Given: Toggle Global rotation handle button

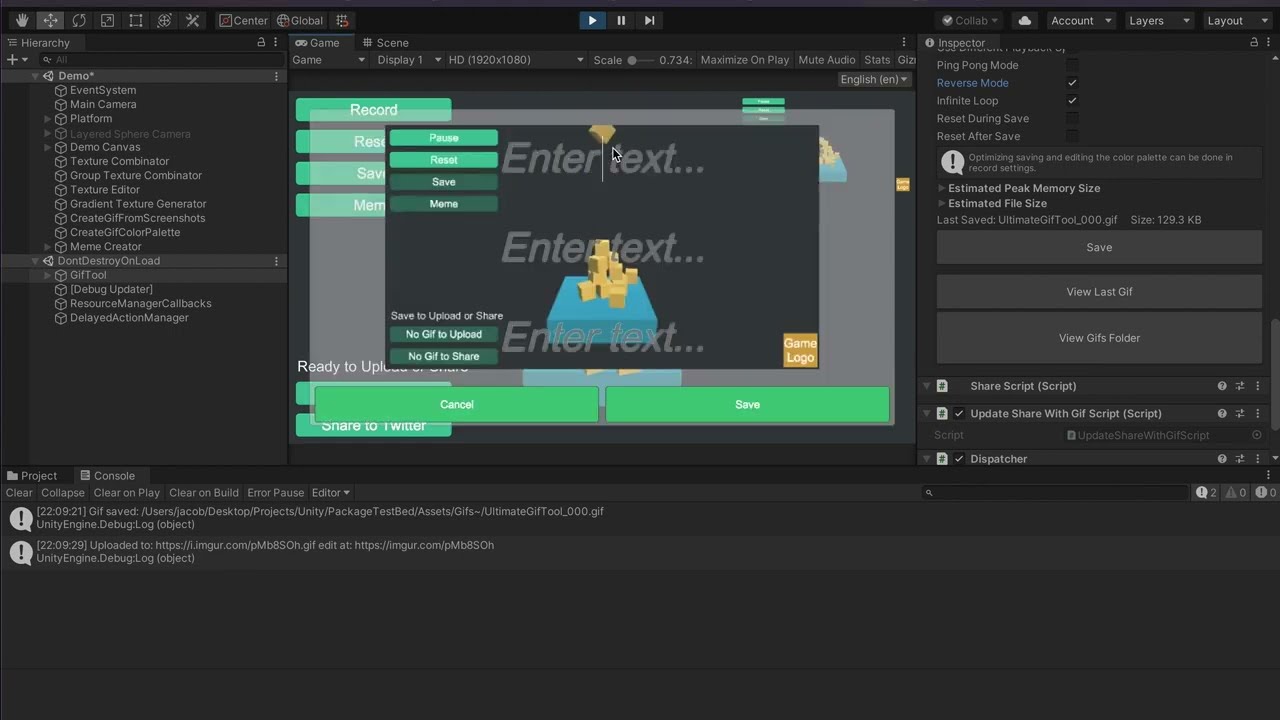Looking at the screenshot, I should pos(300,20).
